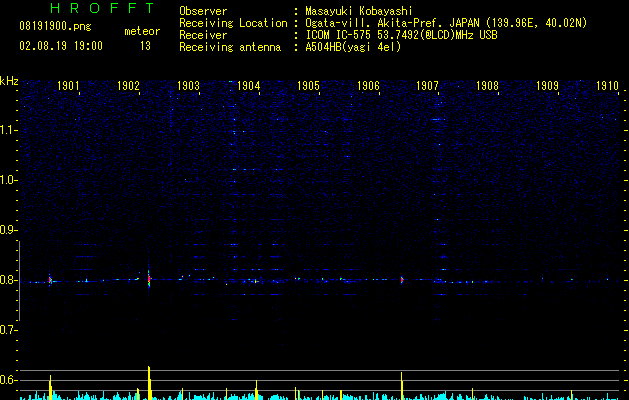Click Ogata-vill. Akita-Pref. JAPAN location text

[446, 23]
